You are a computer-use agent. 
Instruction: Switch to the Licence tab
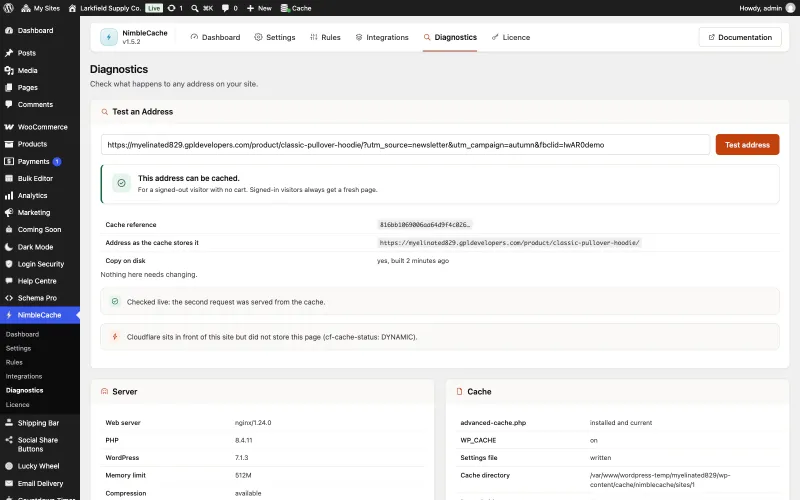511,37
